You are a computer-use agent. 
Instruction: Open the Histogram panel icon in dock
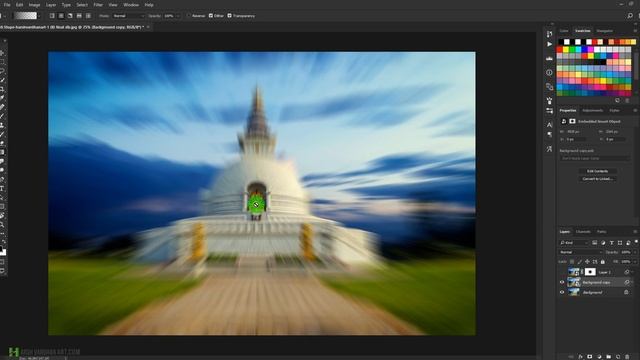pos(549,59)
